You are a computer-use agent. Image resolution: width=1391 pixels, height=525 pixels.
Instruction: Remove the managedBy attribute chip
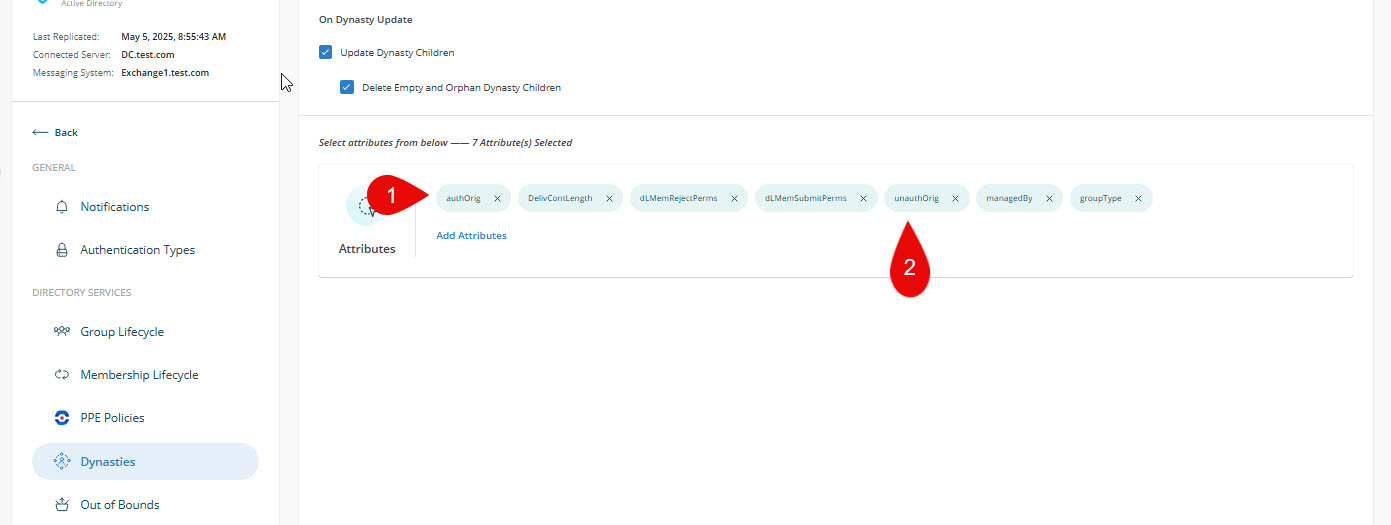coord(1049,198)
